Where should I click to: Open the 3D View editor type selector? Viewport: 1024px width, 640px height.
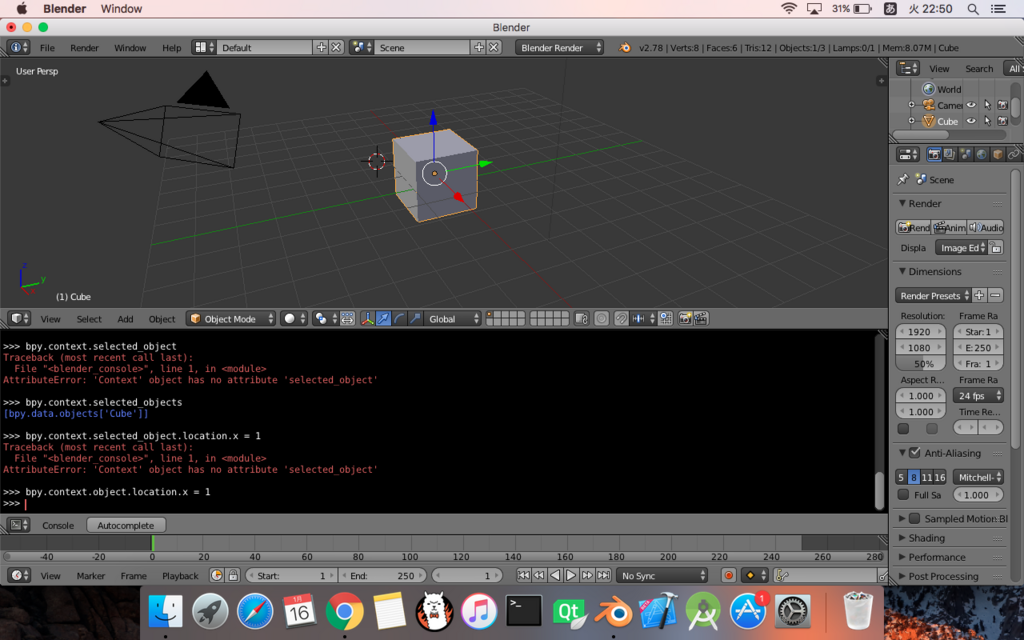(20, 319)
